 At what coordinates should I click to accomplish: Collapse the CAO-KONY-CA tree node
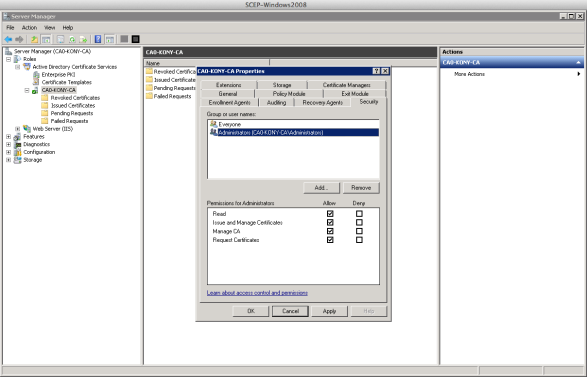(x=27, y=90)
